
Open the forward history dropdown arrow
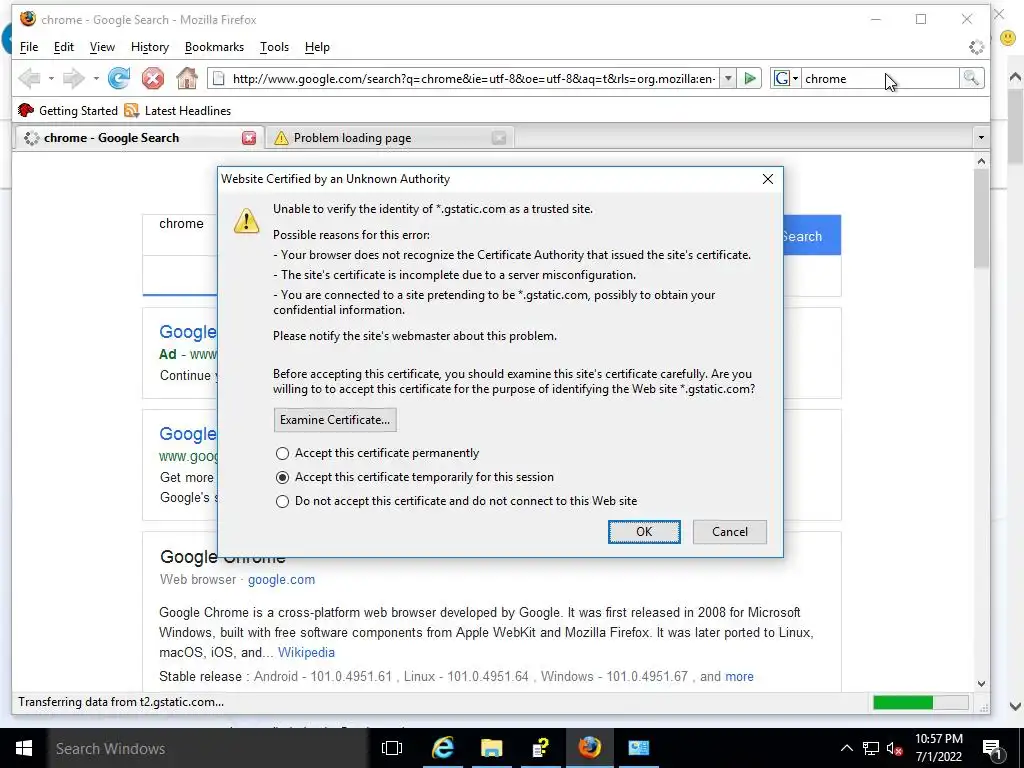(95, 78)
